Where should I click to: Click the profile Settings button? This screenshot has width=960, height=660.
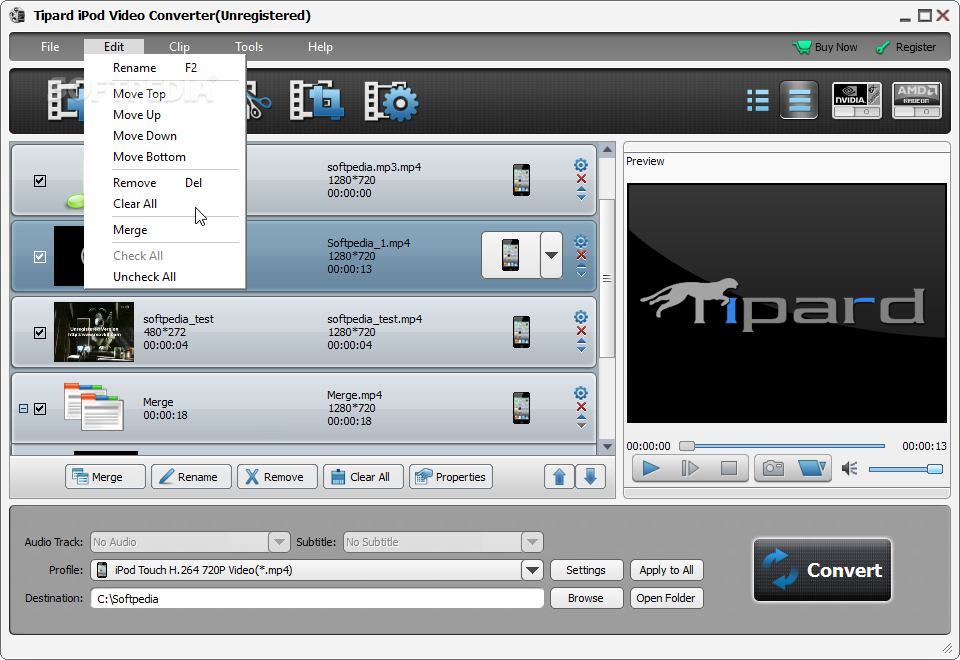click(x=587, y=570)
